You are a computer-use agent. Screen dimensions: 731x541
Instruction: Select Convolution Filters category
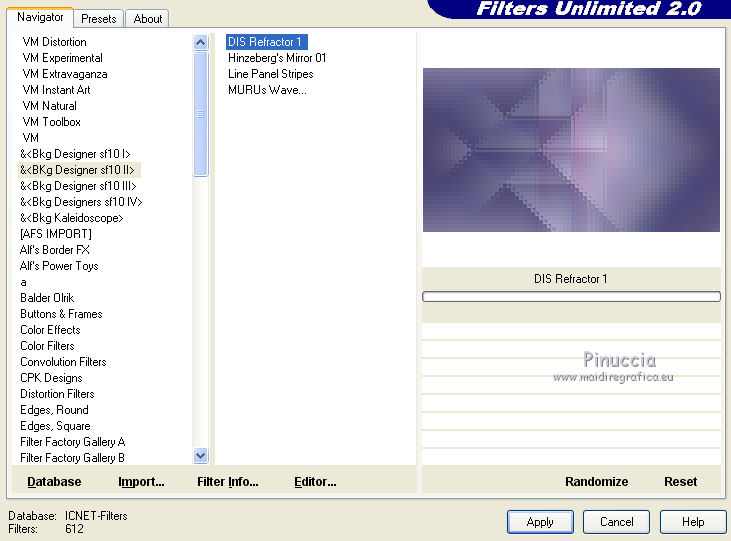coord(63,362)
